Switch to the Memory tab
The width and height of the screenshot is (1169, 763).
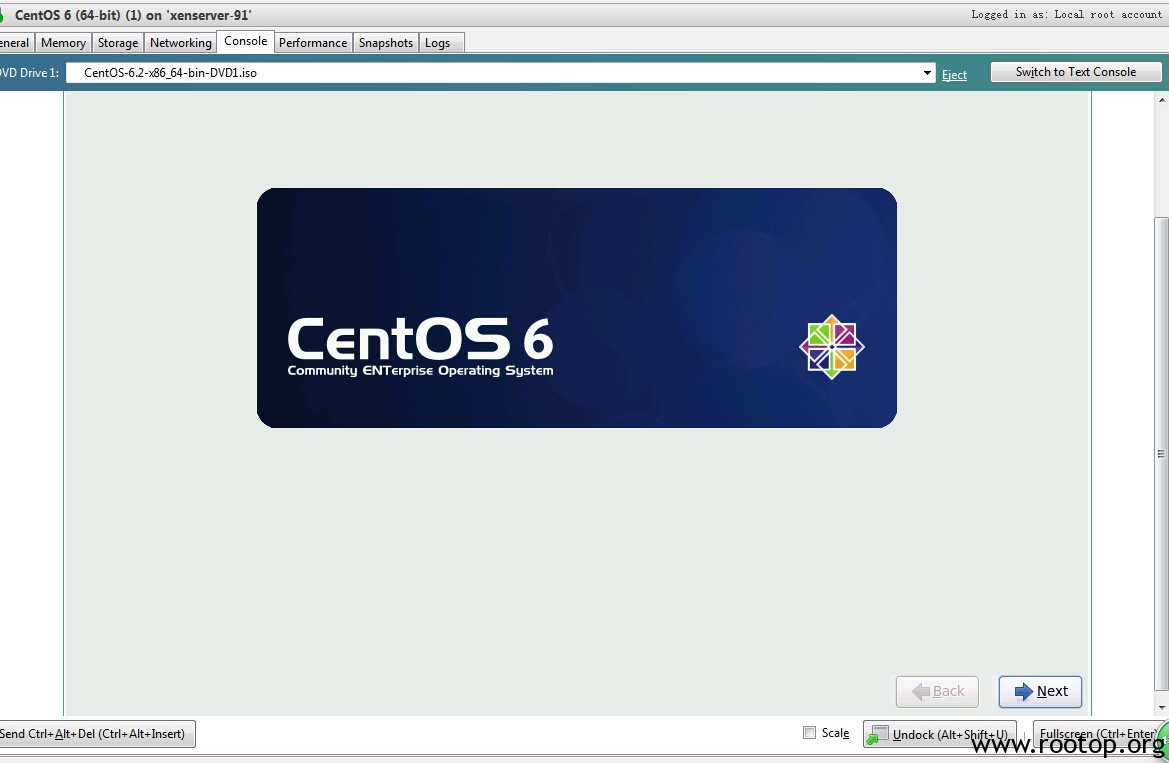tap(63, 43)
